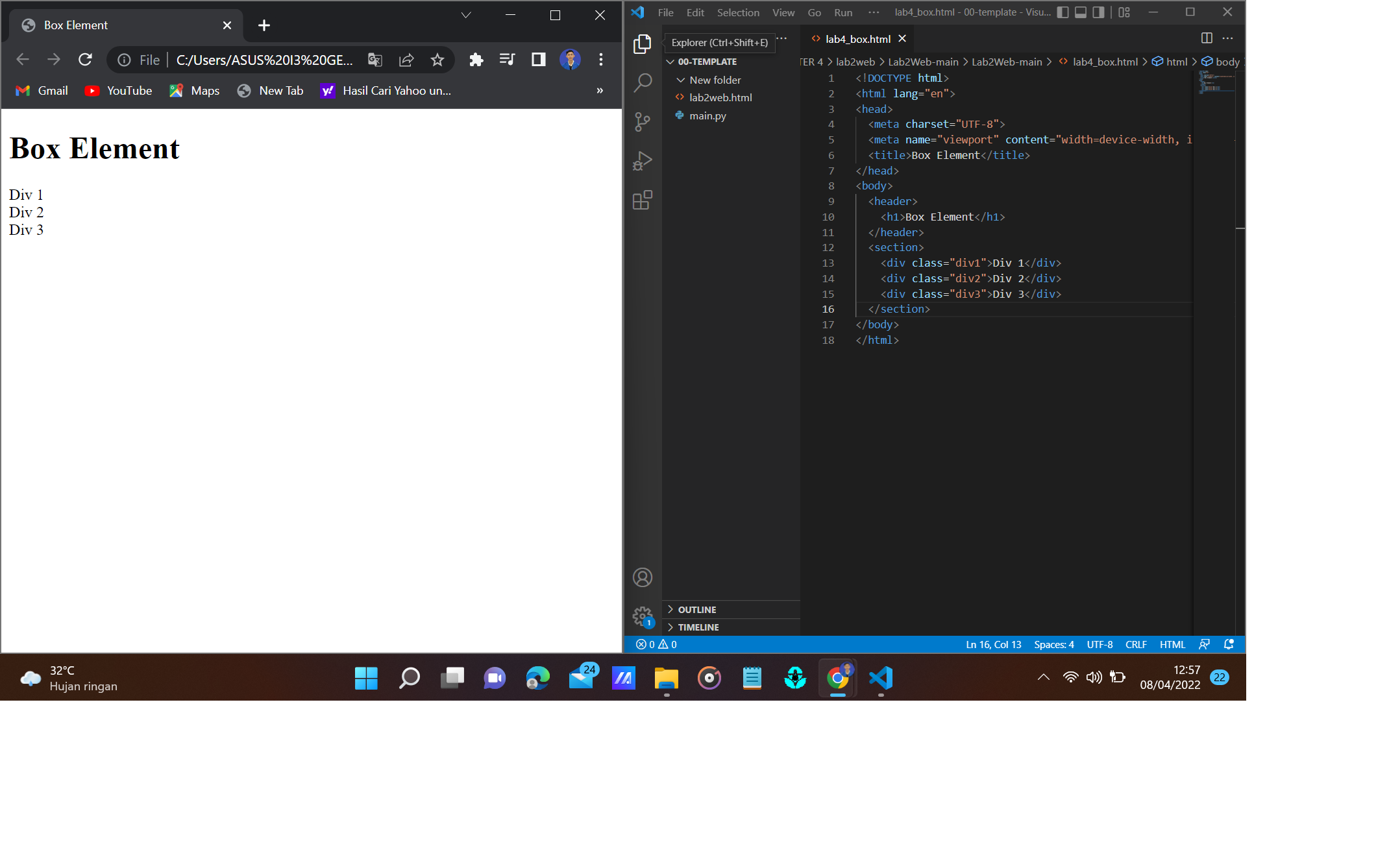Screen dimensions: 1389x868
Task: Open Chrome tab search dropdown
Action: [466, 15]
